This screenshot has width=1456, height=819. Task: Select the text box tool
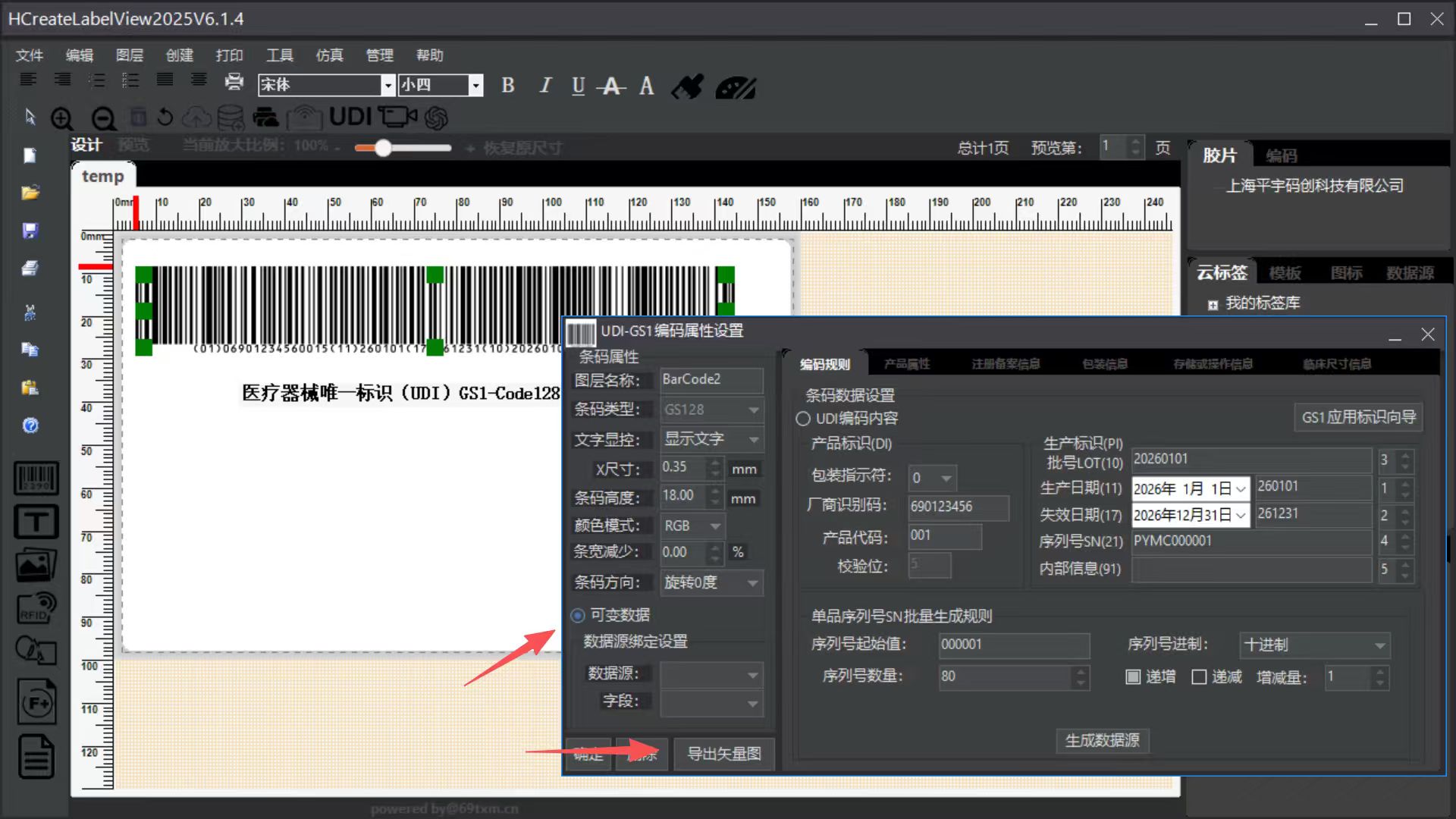tap(36, 522)
